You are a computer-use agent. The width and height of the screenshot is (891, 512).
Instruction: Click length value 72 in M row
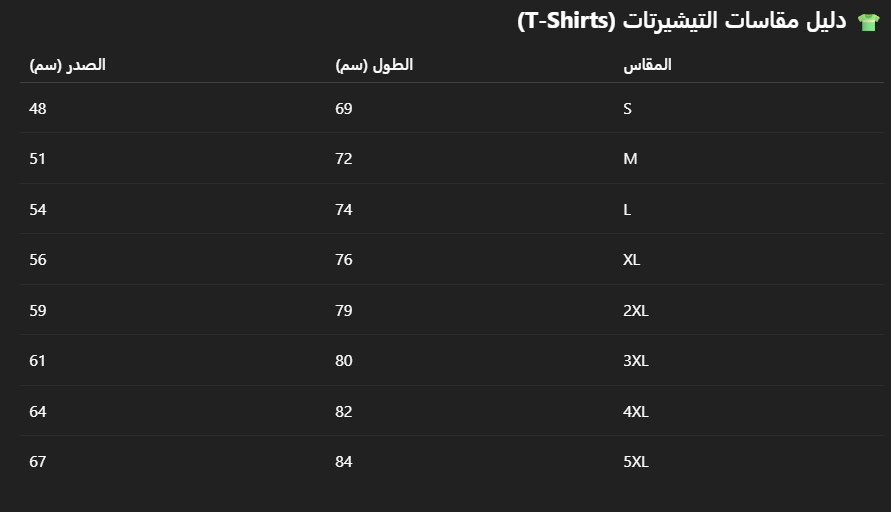pyautogui.click(x=344, y=159)
